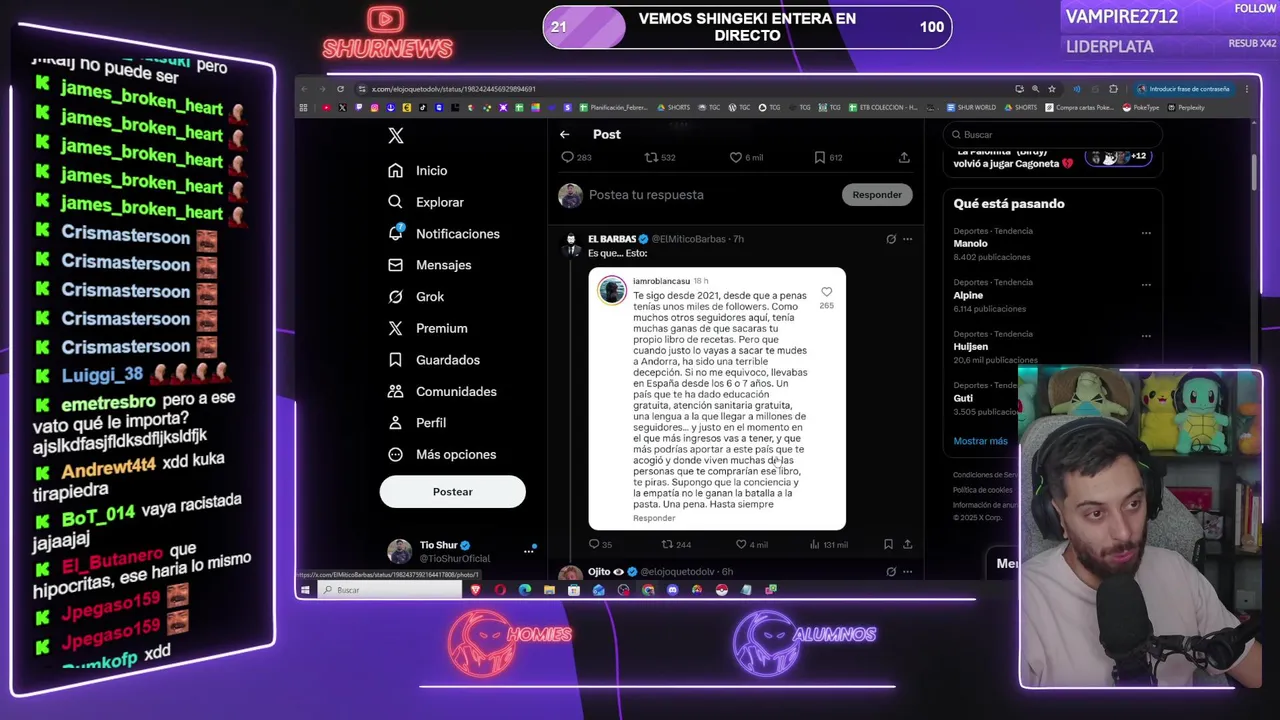
Task: Open Premium in X sidebar
Action: tap(428, 328)
